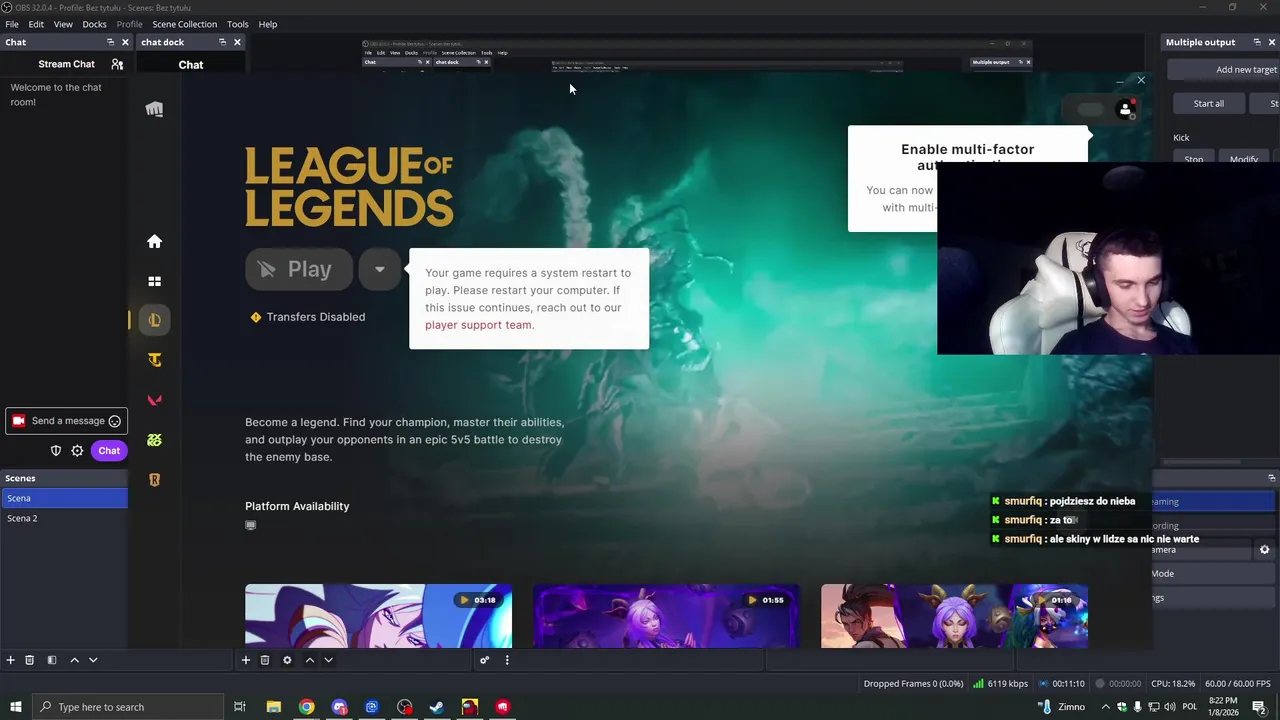1280x720 pixels.
Task: Select the Scena 2 scene
Action: click(64, 518)
